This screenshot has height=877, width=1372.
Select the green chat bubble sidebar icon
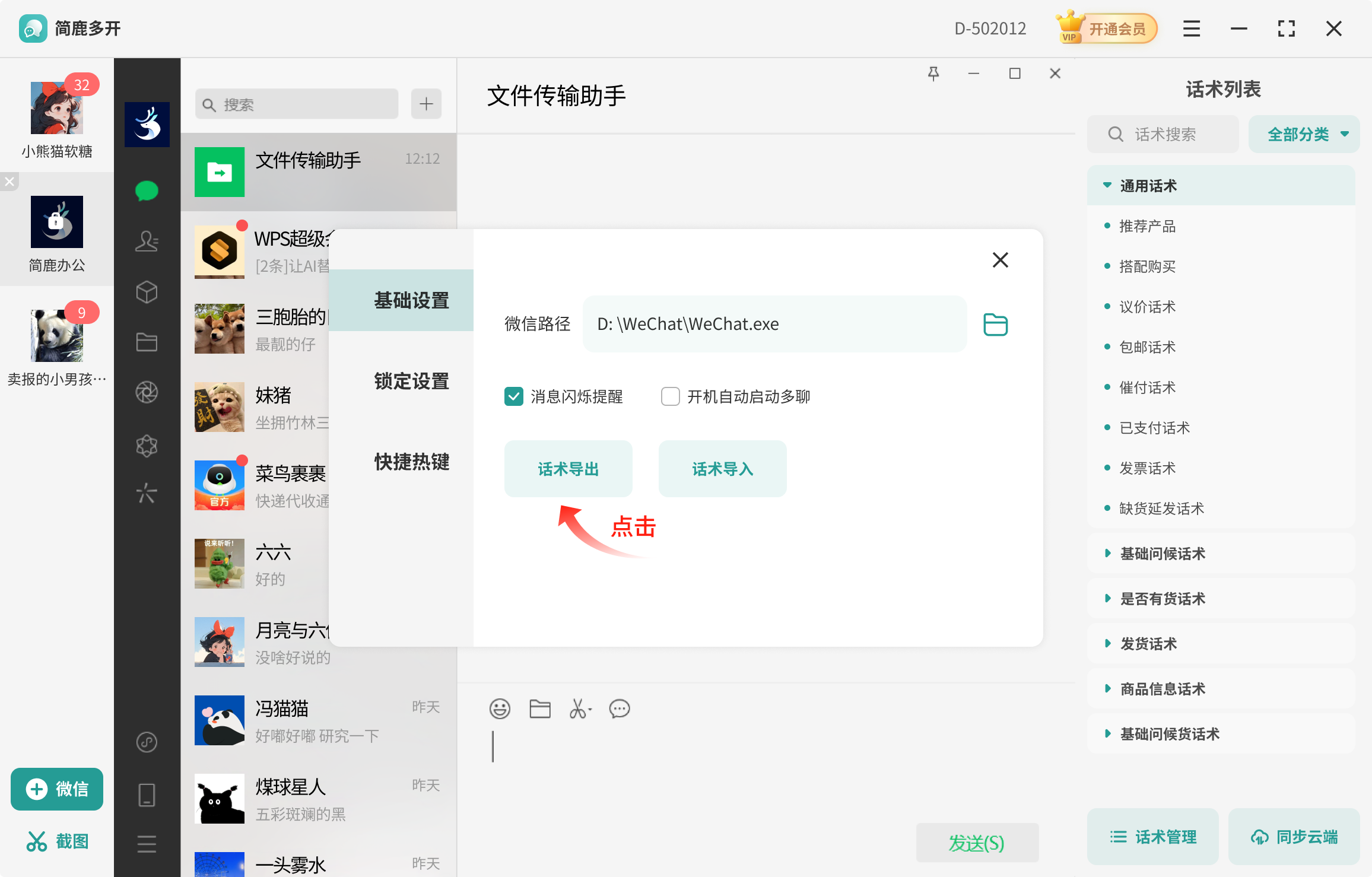[147, 190]
